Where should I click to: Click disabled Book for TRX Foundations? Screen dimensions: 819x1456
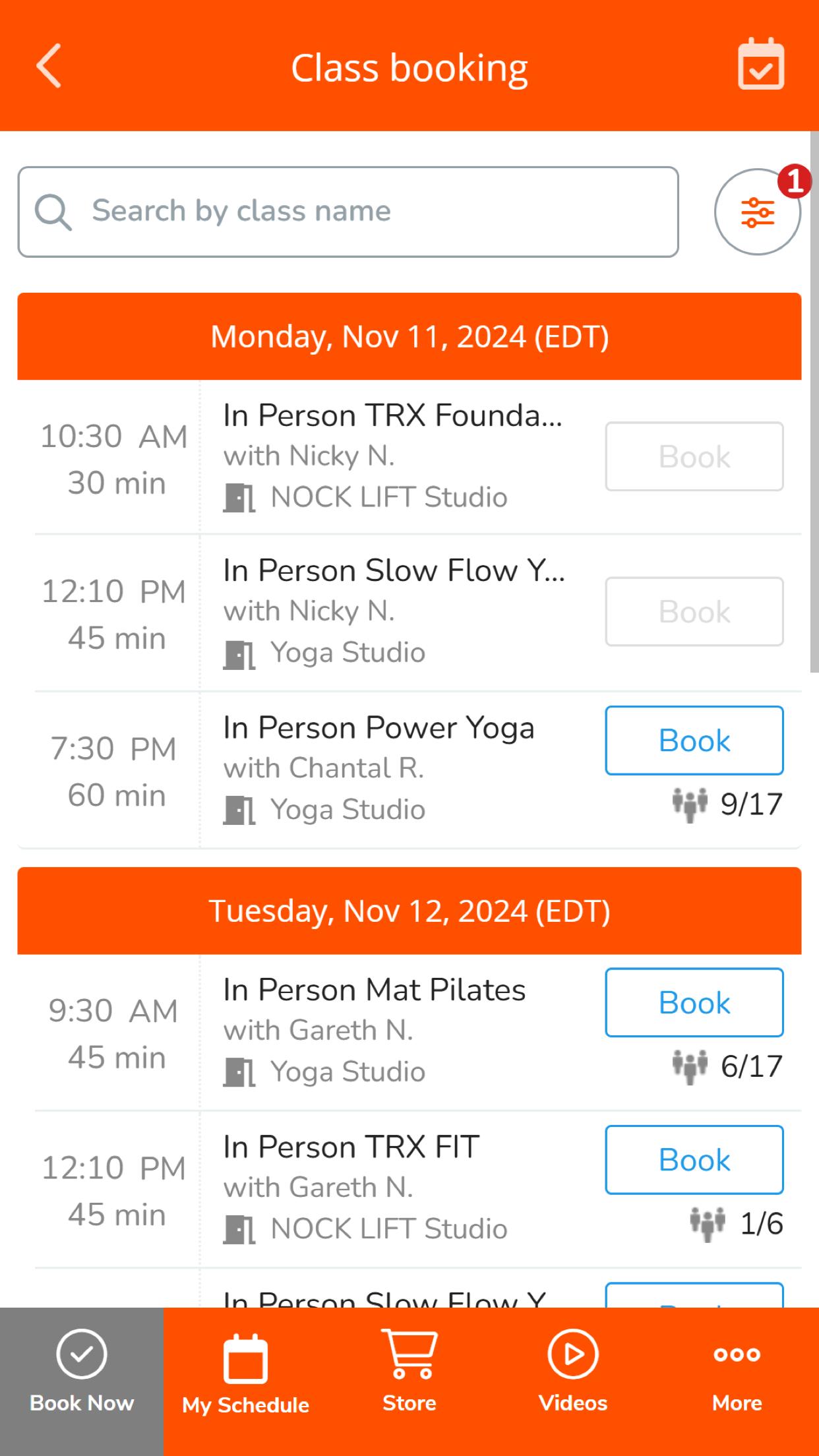tap(694, 456)
